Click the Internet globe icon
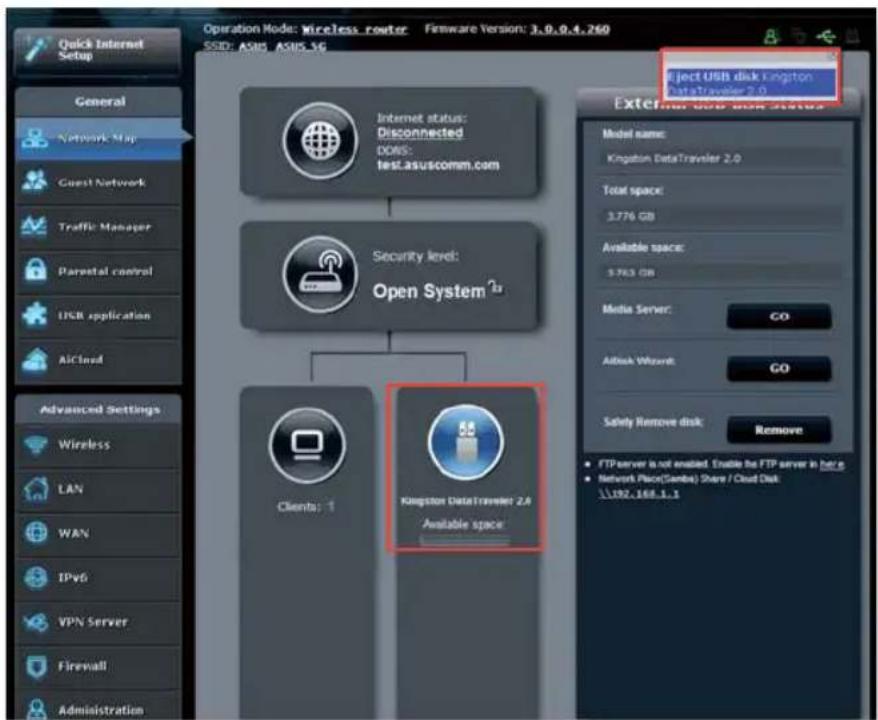 tap(320, 141)
